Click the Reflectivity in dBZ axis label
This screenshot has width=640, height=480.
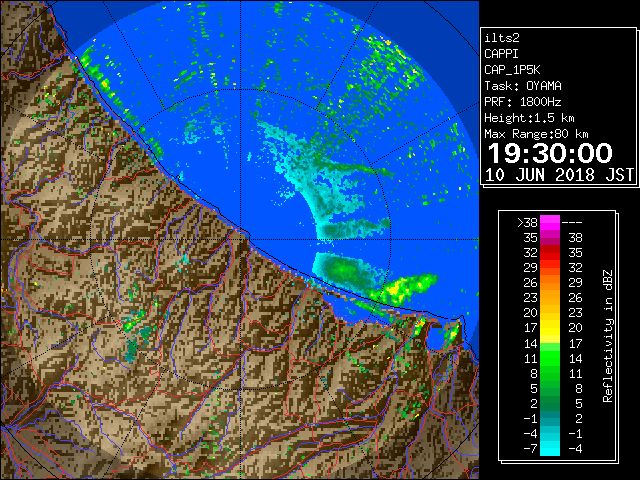click(x=608, y=336)
